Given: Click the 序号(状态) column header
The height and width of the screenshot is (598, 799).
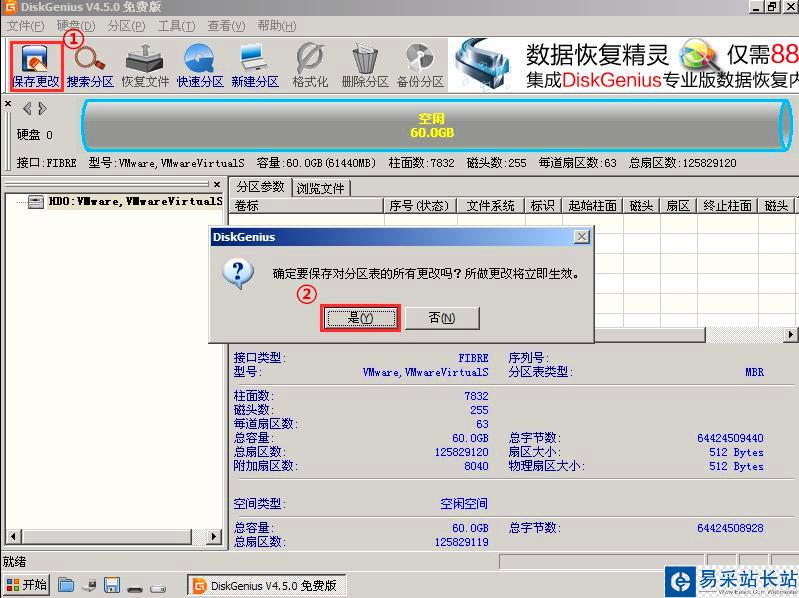Looking at the screenshot, I should [x=420, y=206].
